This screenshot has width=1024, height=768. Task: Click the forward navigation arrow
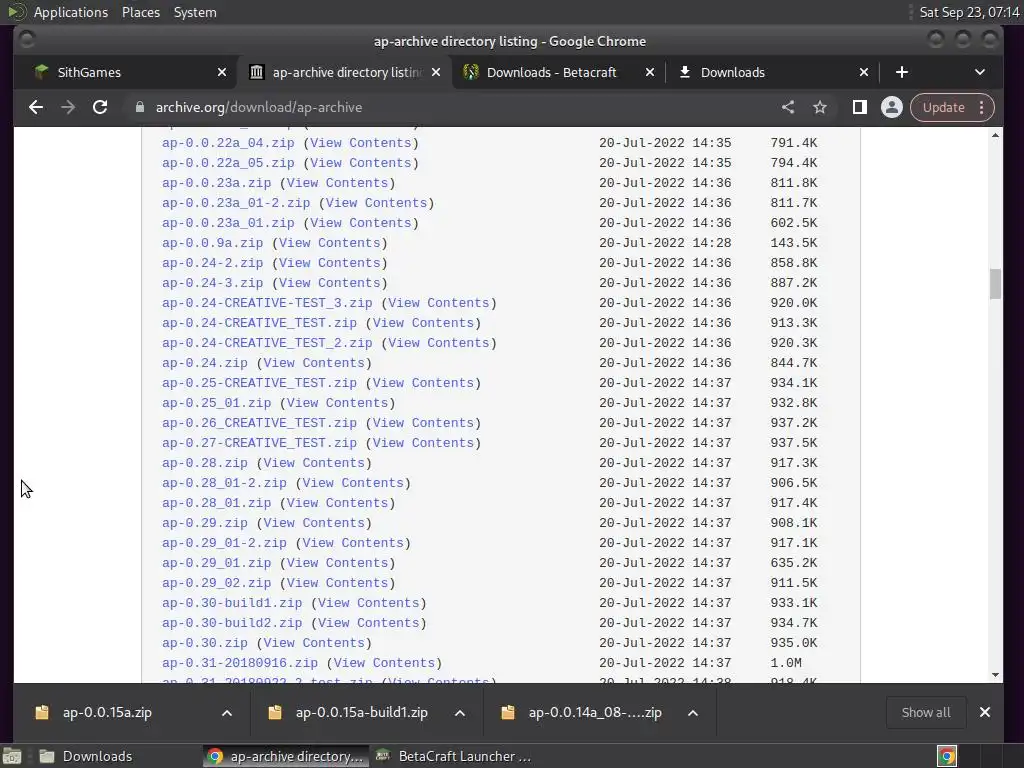(x=68, y=107)
